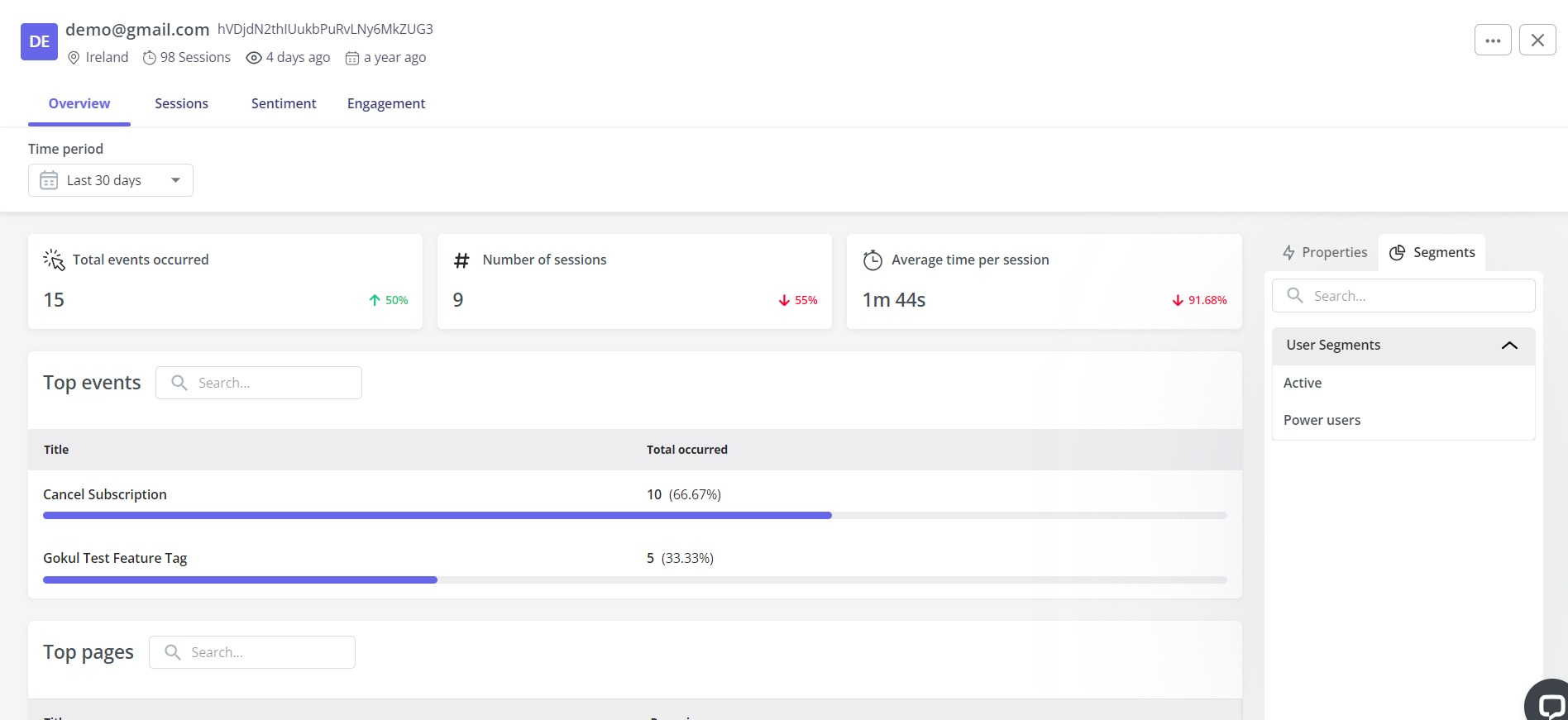Click the Total events occurred cursor icon
The width and height of the screenshot is (1568, 720).
point(54,260)
